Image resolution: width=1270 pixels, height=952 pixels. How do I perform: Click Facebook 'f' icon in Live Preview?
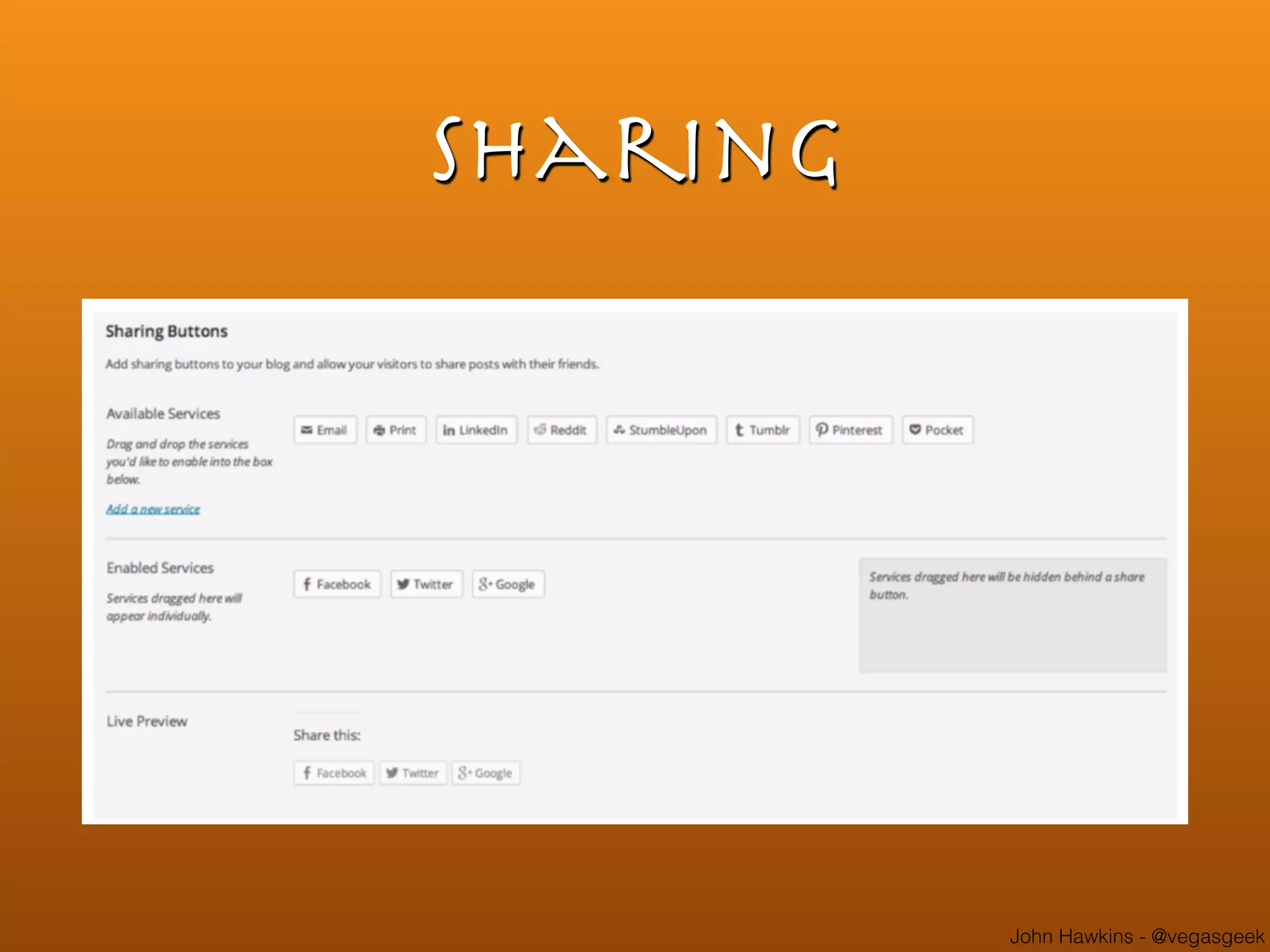pyautogui.click(x=306, y=772)
